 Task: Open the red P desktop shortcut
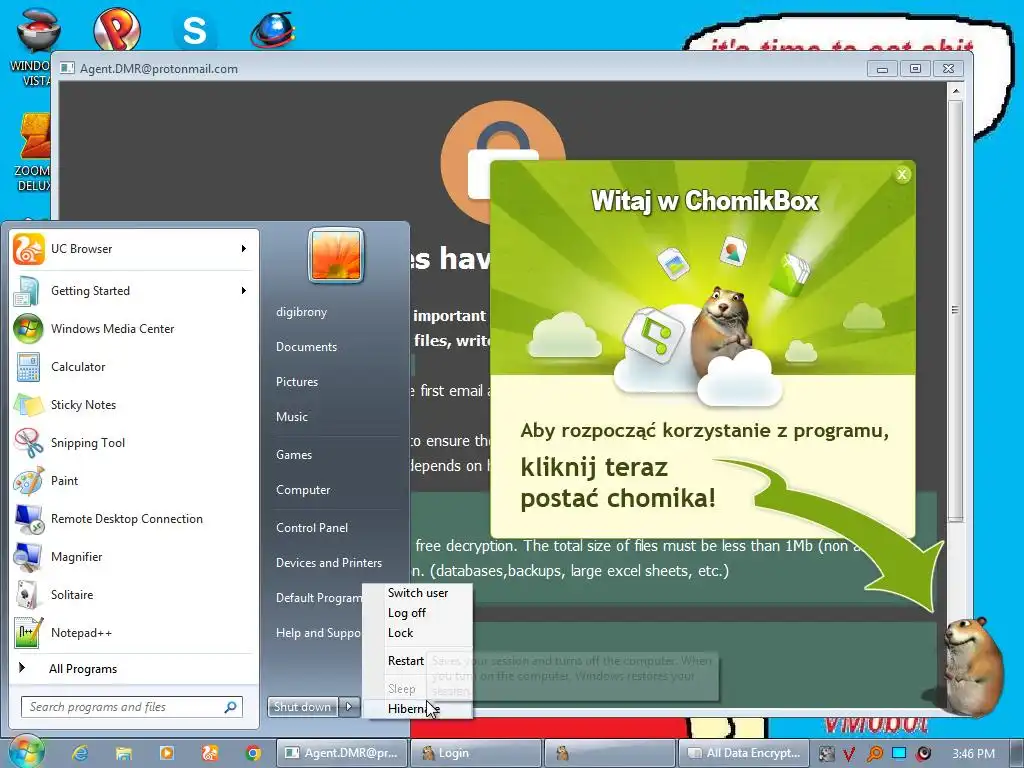[117, 29]
